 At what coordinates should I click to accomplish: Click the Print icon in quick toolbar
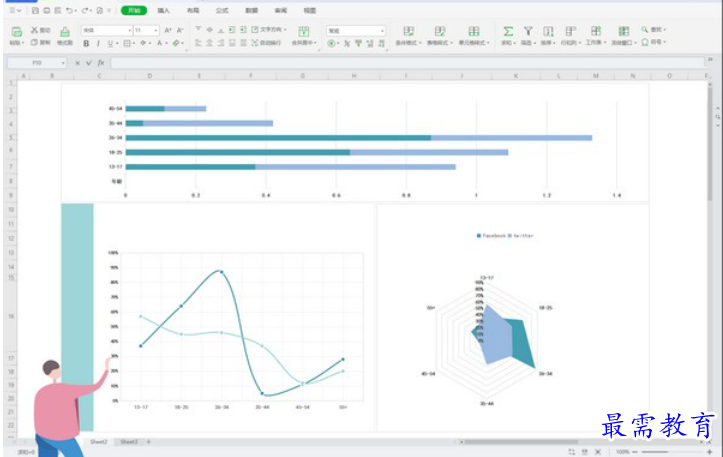coord(47,10)
